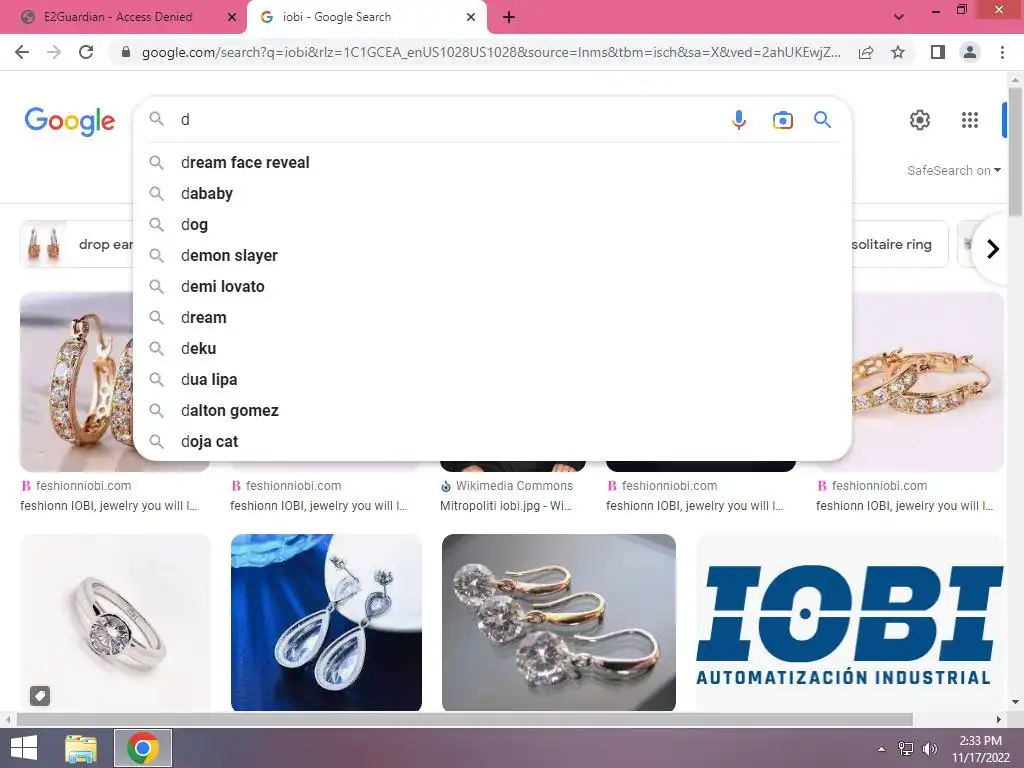Viewport: 1024px width, 768px height.
Task: Open Mitropoliti iobi.jpg result title
Action: [x=506, y=505]
